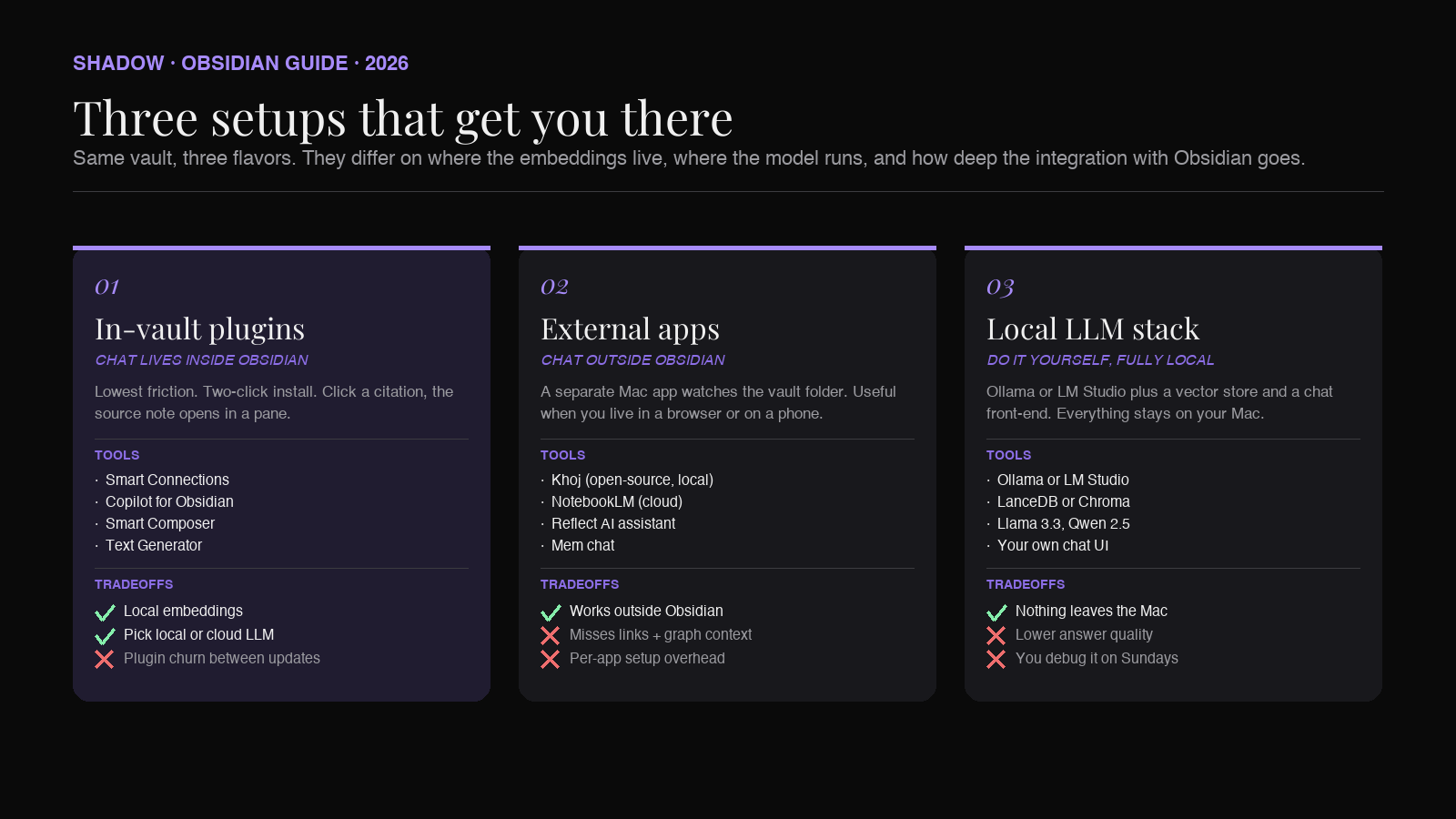
Task: Click 'Per-app setup overhead' tradeoff text
Action: coord(647,658)
